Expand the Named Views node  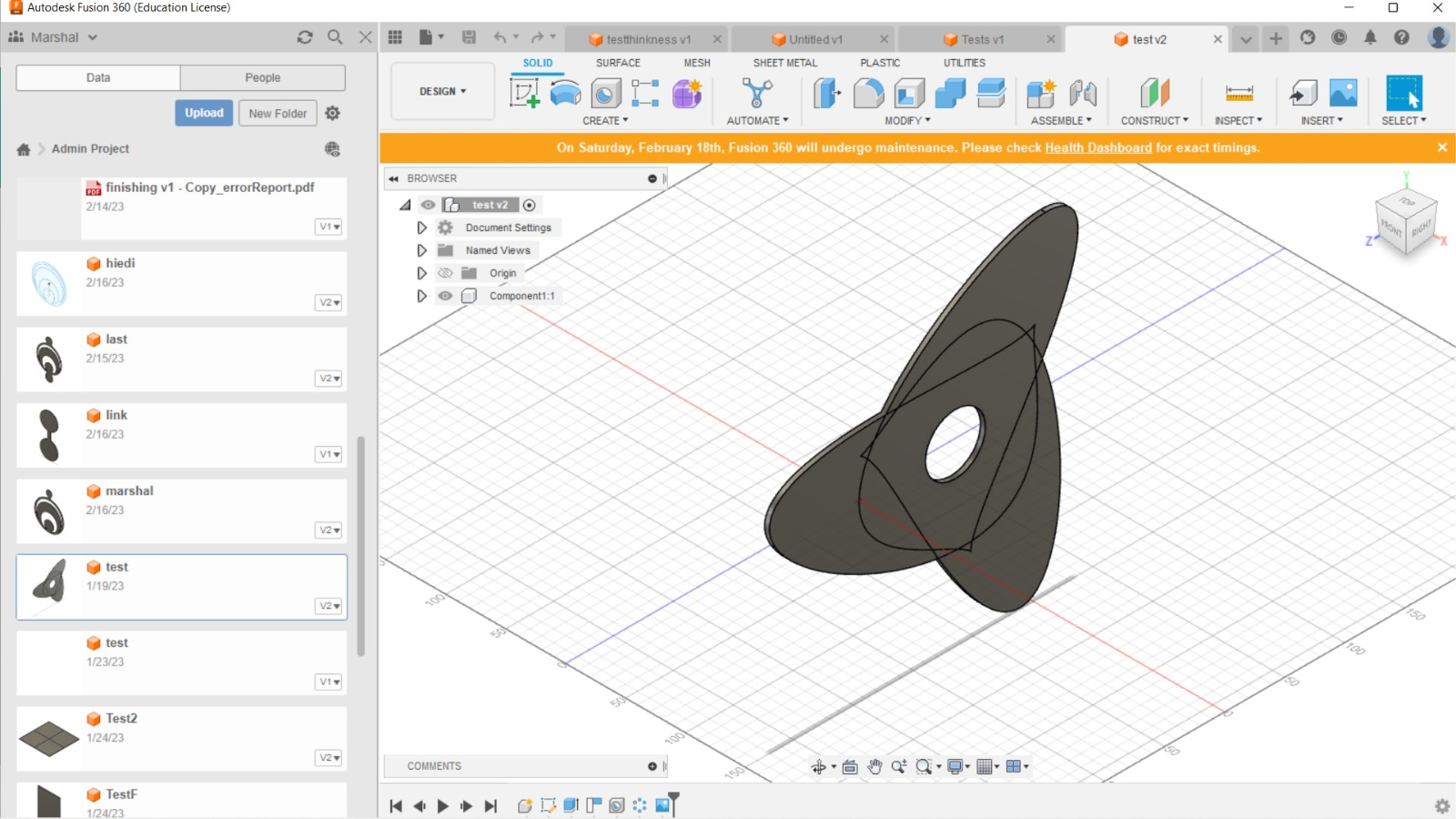[x=421, y=250]
